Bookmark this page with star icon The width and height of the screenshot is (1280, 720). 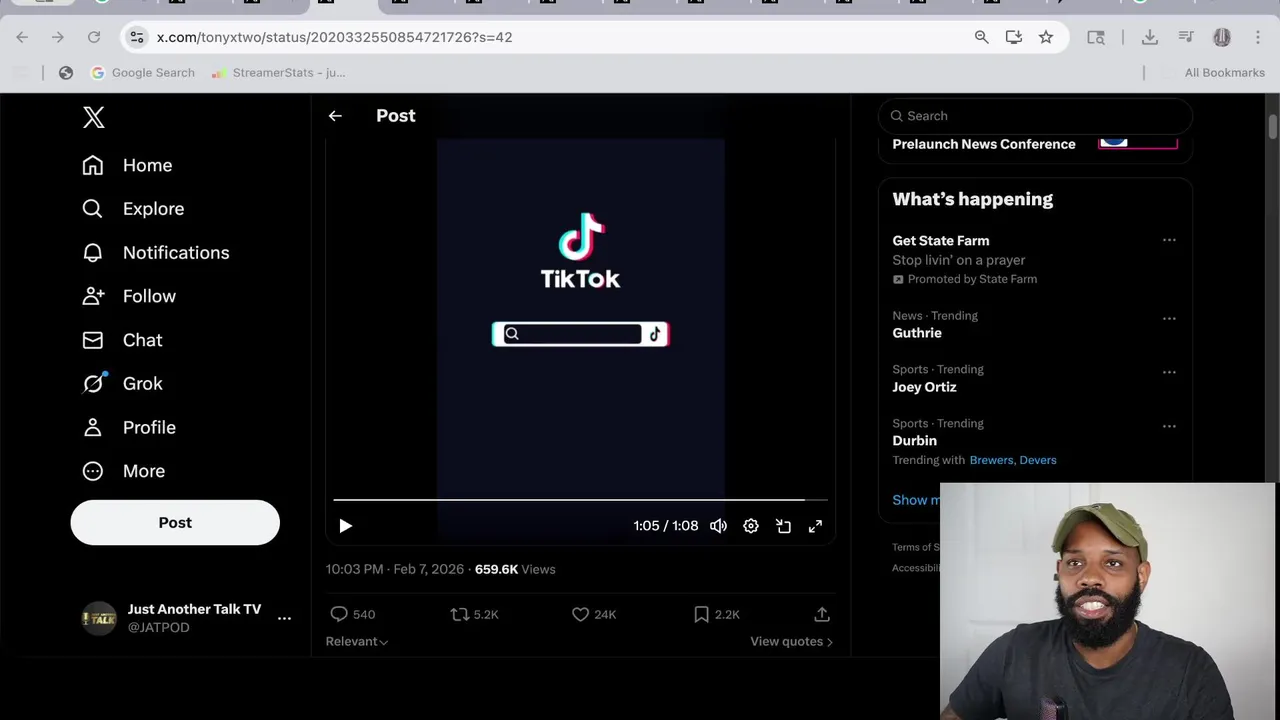(x=1046, y=37)
